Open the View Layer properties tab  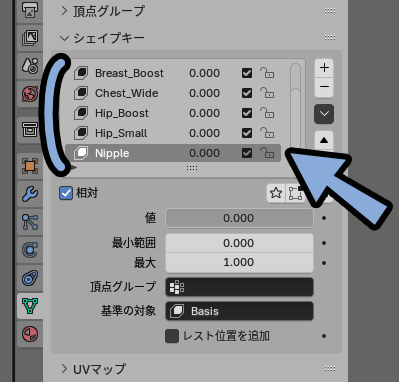pos(30,38)
